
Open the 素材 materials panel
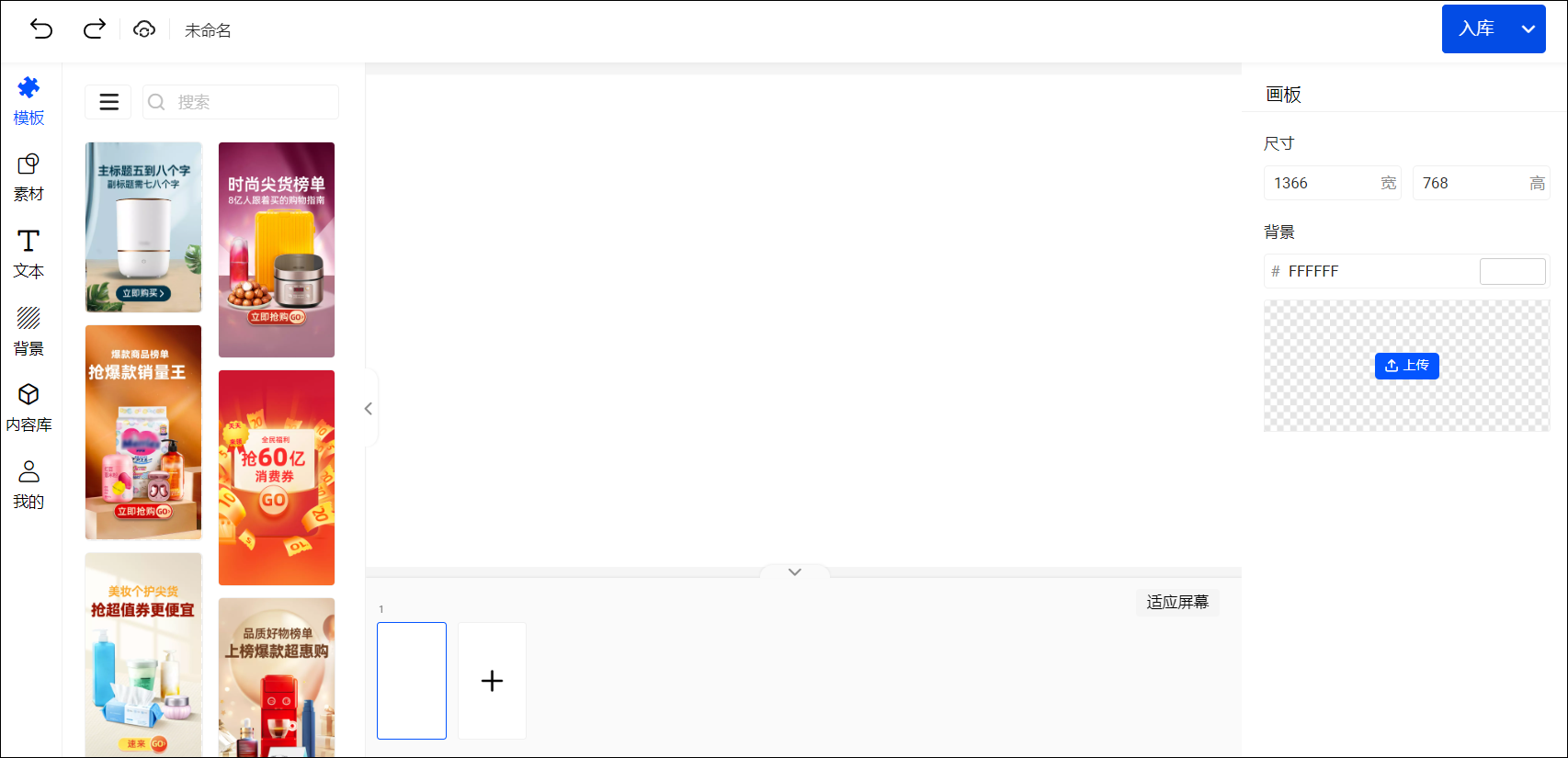28,177
